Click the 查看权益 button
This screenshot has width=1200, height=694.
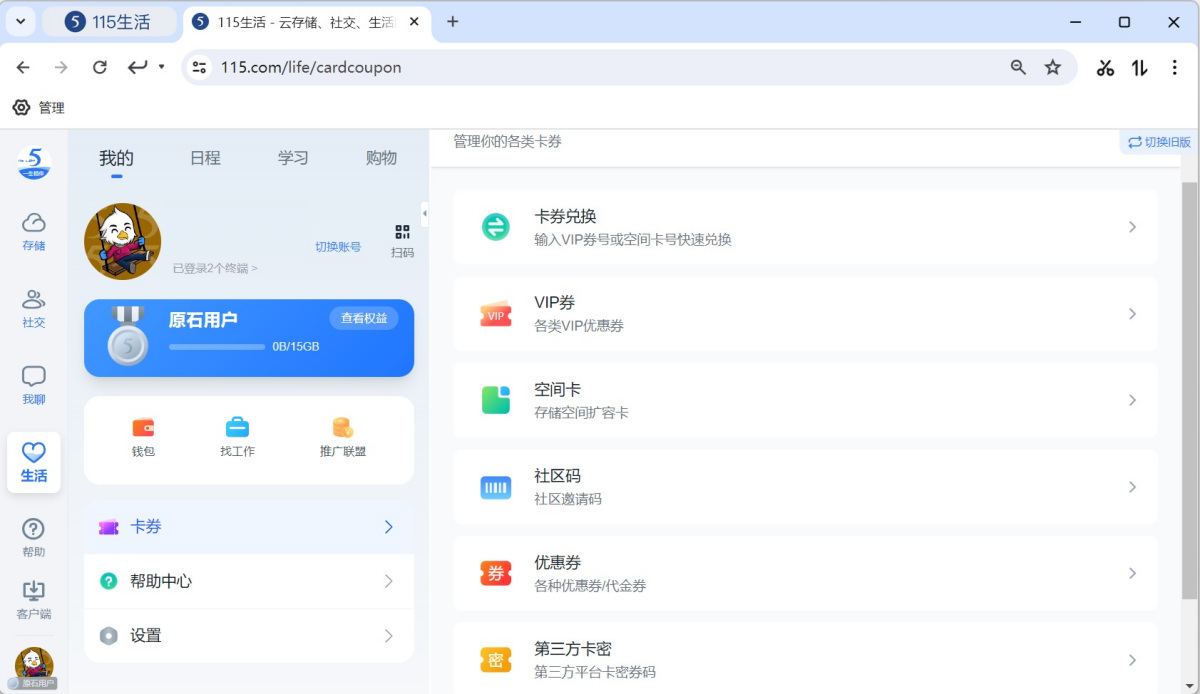pos(364,318)
